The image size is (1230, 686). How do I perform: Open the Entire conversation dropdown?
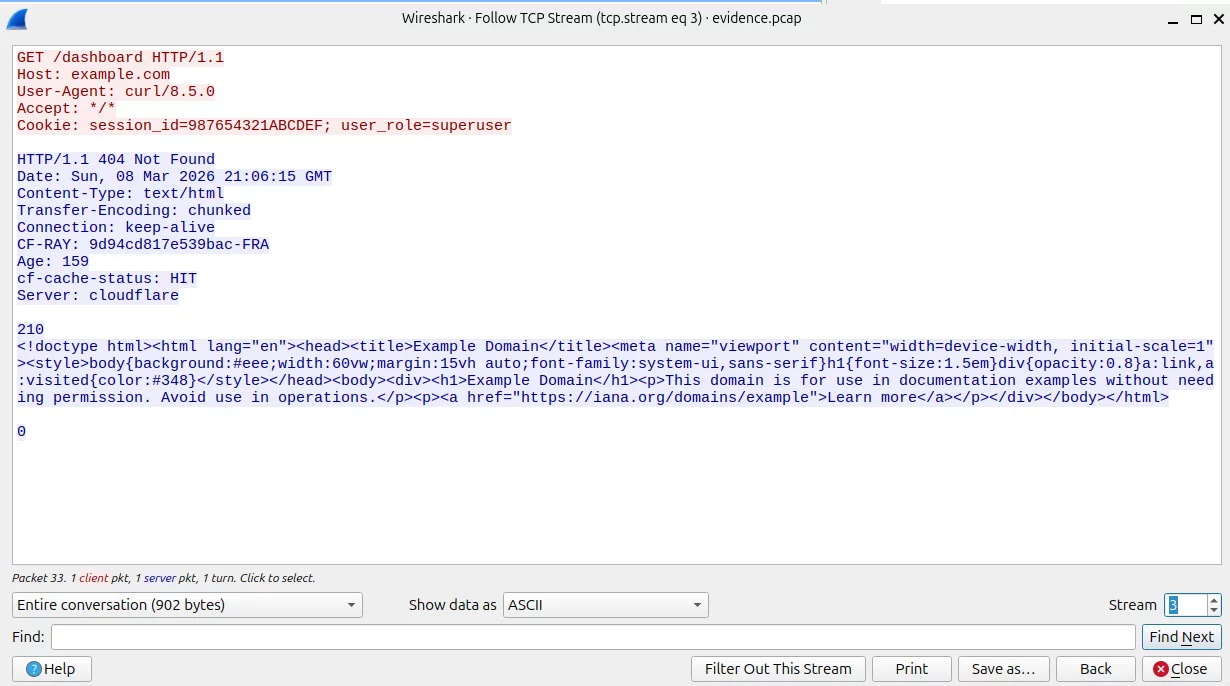(x=187, y=605)
